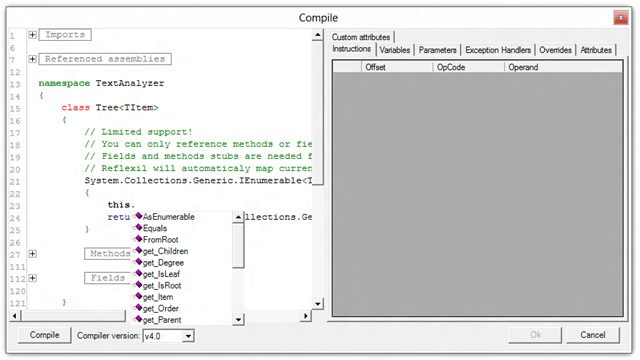Image resolution: width=640 pixels, height=360 pixels.
Task: Close the Compile dialog window
Action: tap(620, 18)
